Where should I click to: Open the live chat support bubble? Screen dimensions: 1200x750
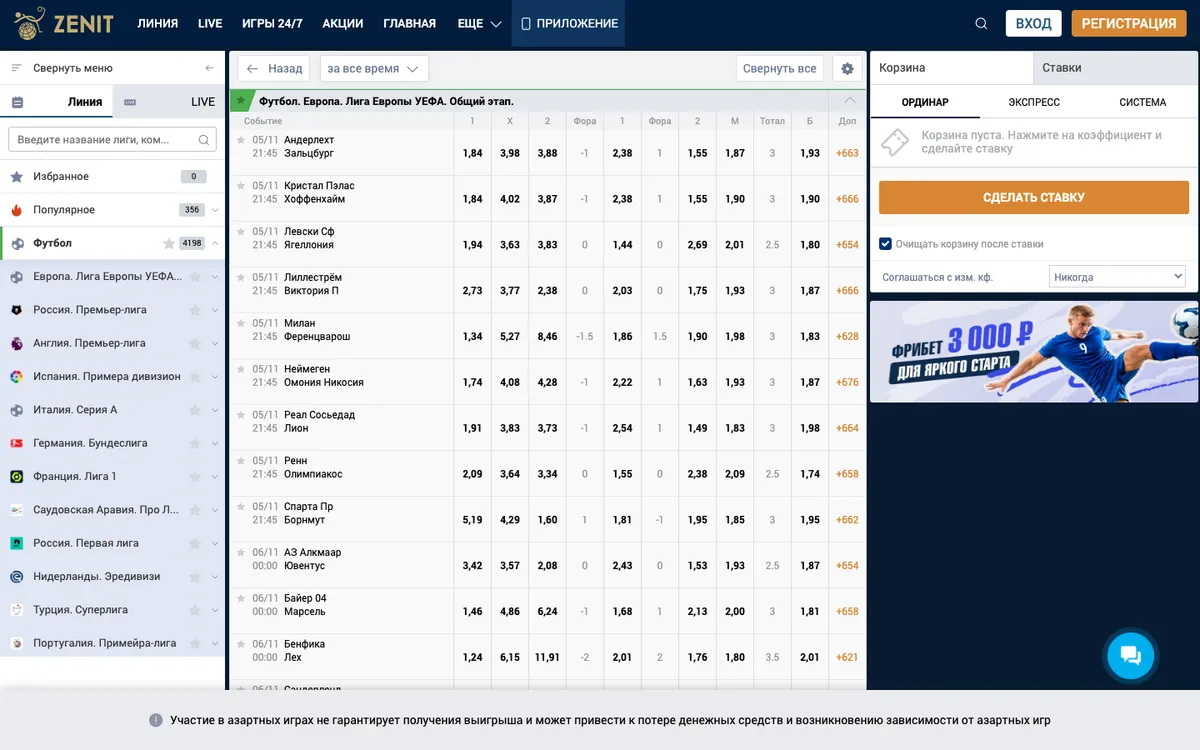1130,656
